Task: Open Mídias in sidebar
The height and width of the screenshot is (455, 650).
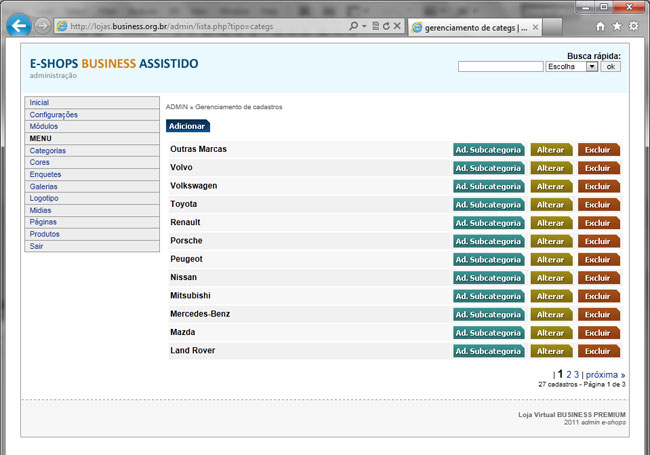Action: point(92,210)
